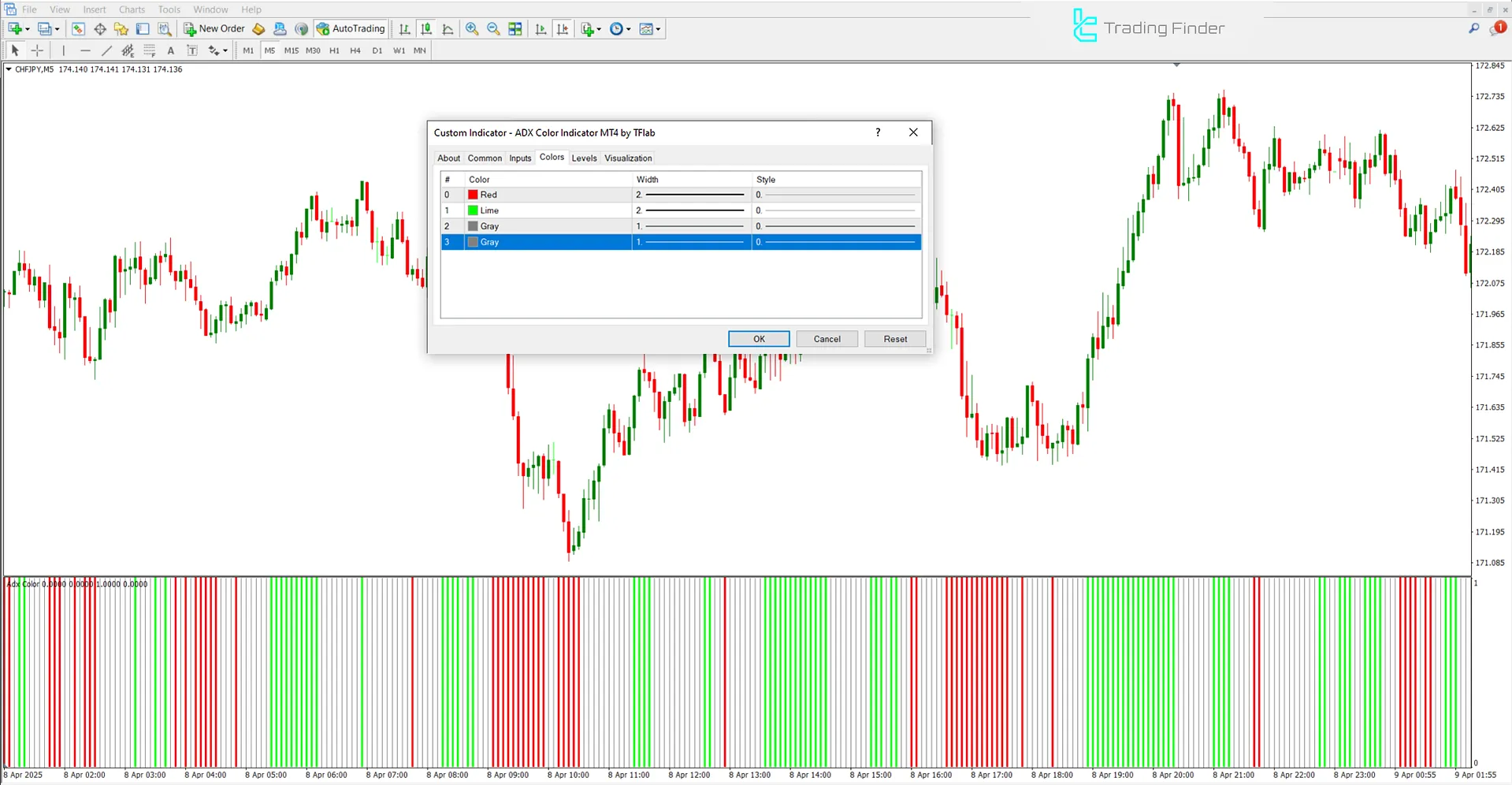The image size is (1512, 785).
Task: Select the Trendline drawing tool
Action: pos(107,50)
